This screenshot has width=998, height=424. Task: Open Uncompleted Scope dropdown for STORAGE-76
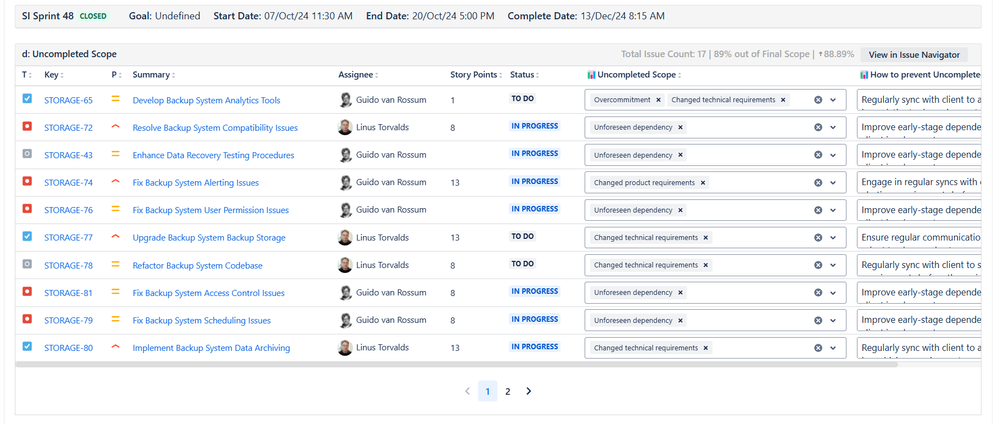coord(833,210)
